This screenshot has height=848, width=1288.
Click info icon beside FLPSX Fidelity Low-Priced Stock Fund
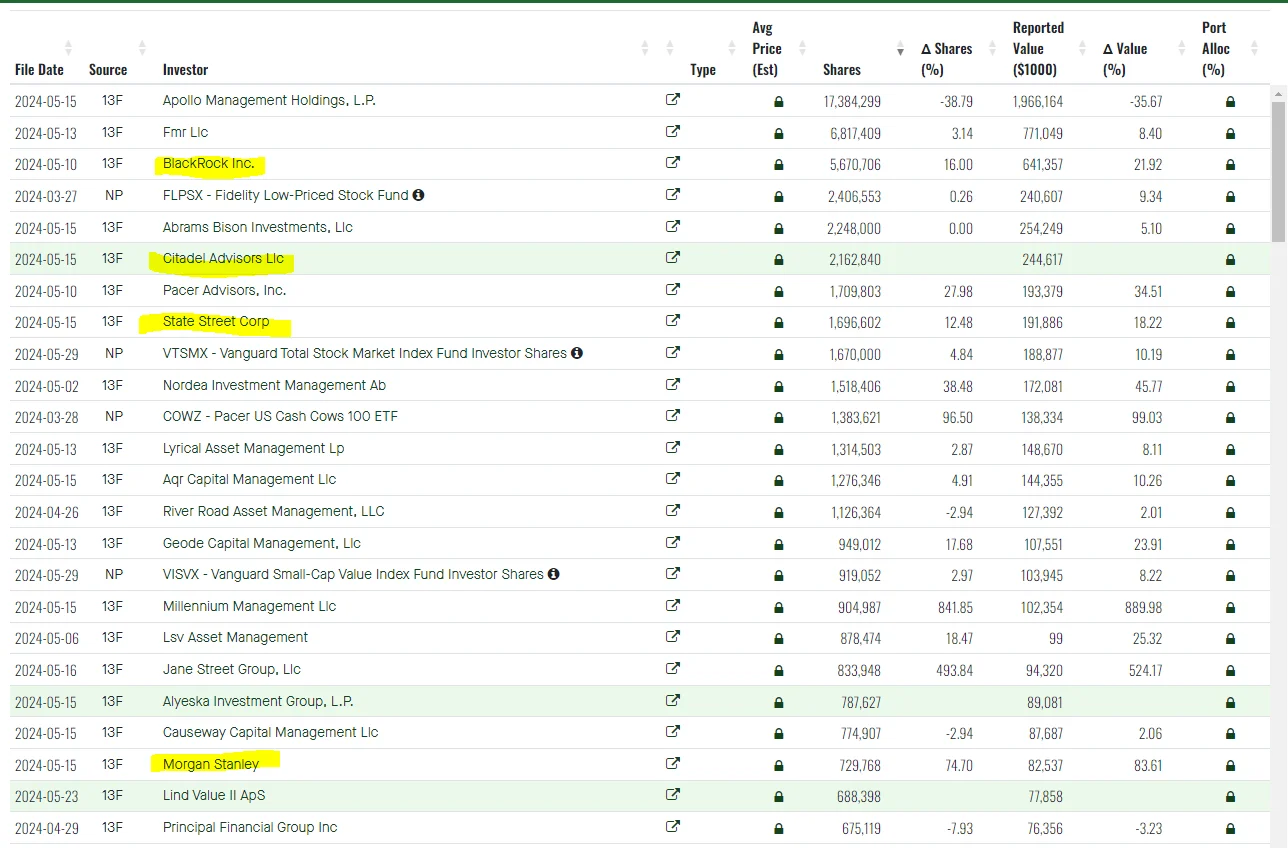tap(418, 195)
